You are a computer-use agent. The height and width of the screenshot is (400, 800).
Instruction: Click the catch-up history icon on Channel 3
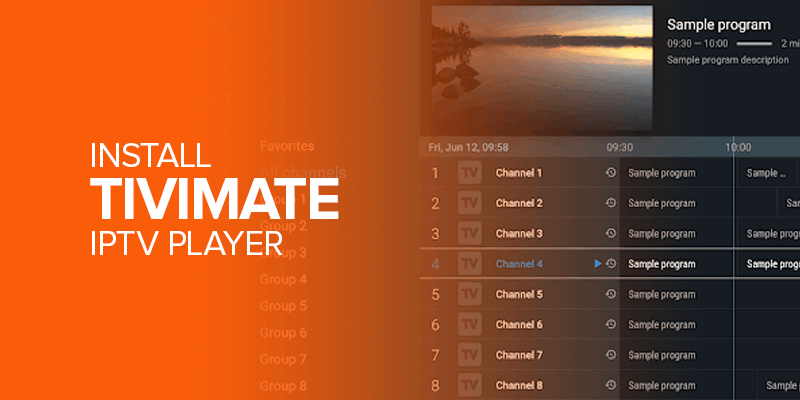pyautogui.click(x=611, y=234)
